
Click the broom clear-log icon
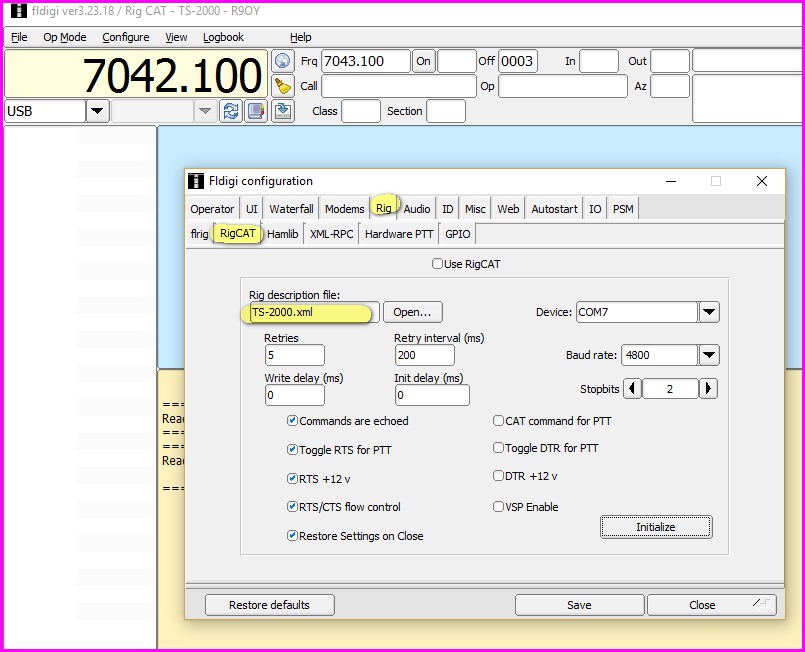(283, 86)
